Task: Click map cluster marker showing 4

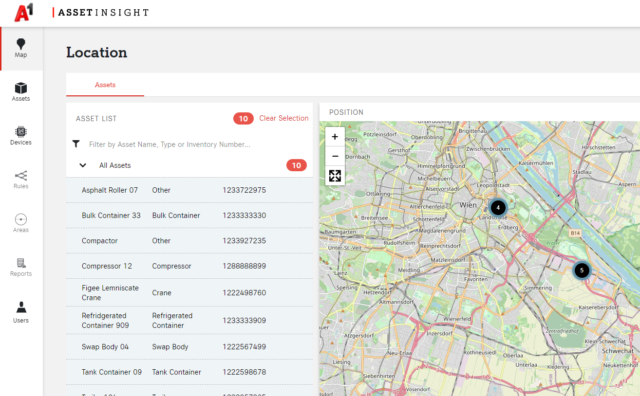Action: pos(498,207)
